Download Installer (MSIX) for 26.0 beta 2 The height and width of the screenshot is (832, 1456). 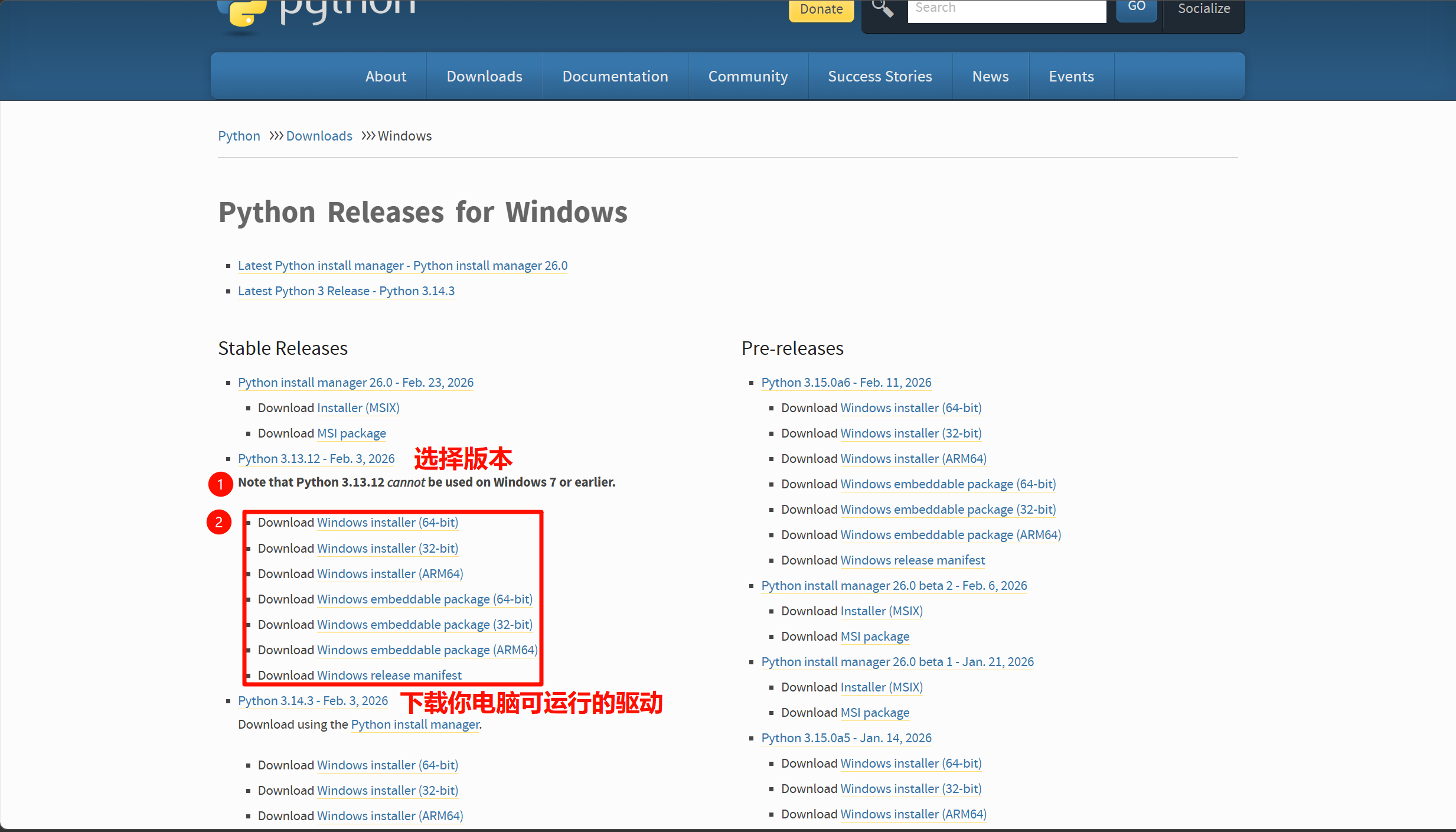point(881,611)
